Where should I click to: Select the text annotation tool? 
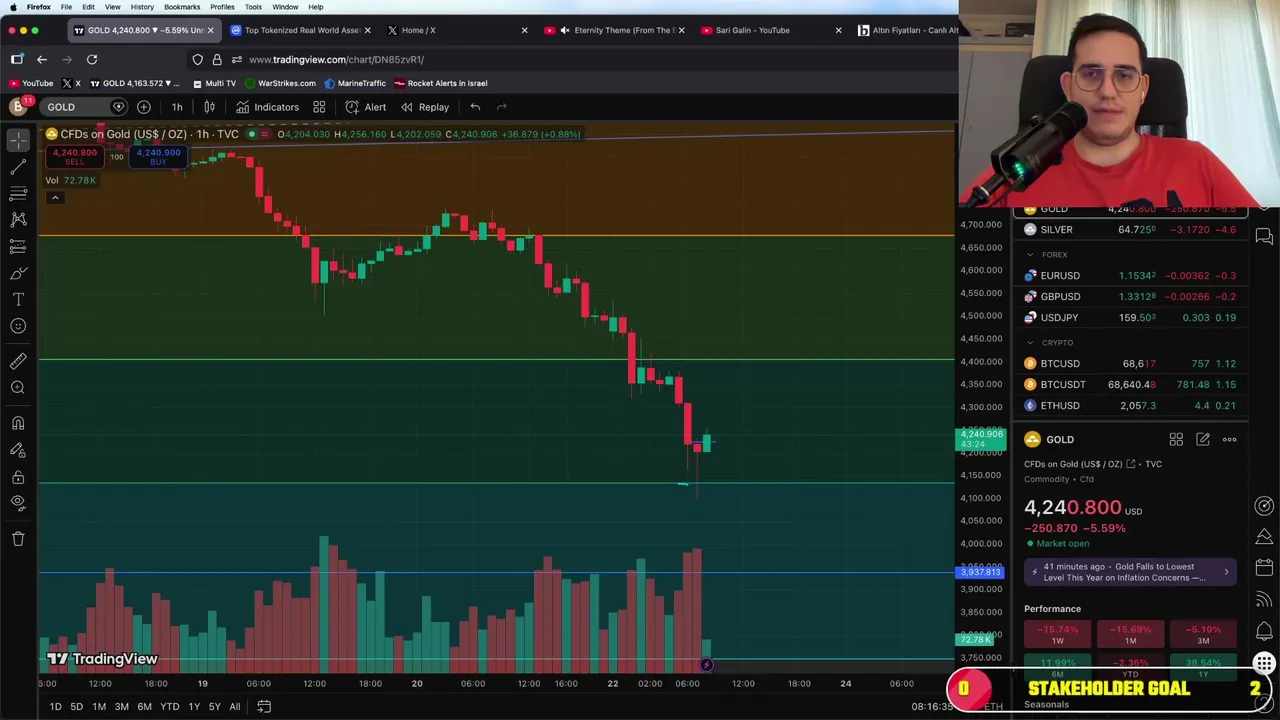coord(18,299)
